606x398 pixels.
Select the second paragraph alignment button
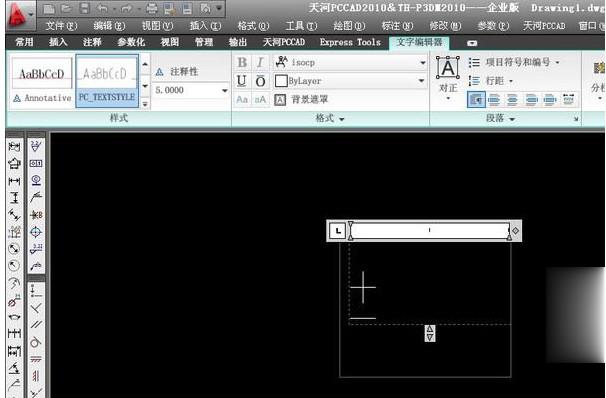coord(494,100)
